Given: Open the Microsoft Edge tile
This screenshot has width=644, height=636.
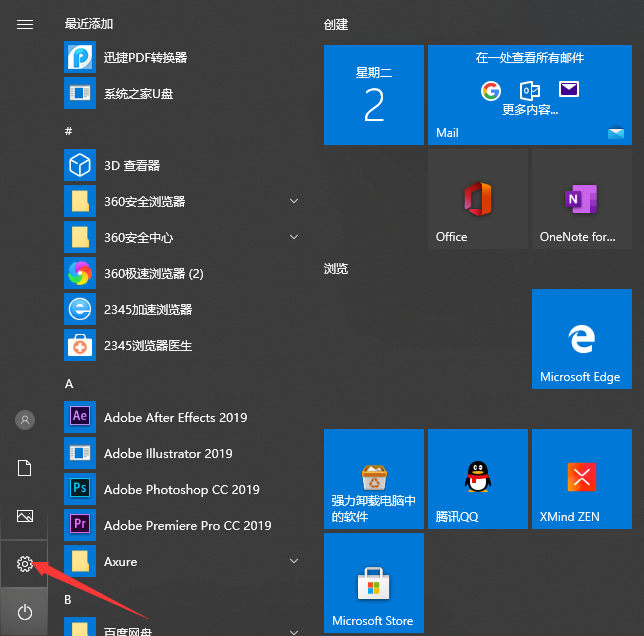Looking at the screenshot, I should click(581, 339).
